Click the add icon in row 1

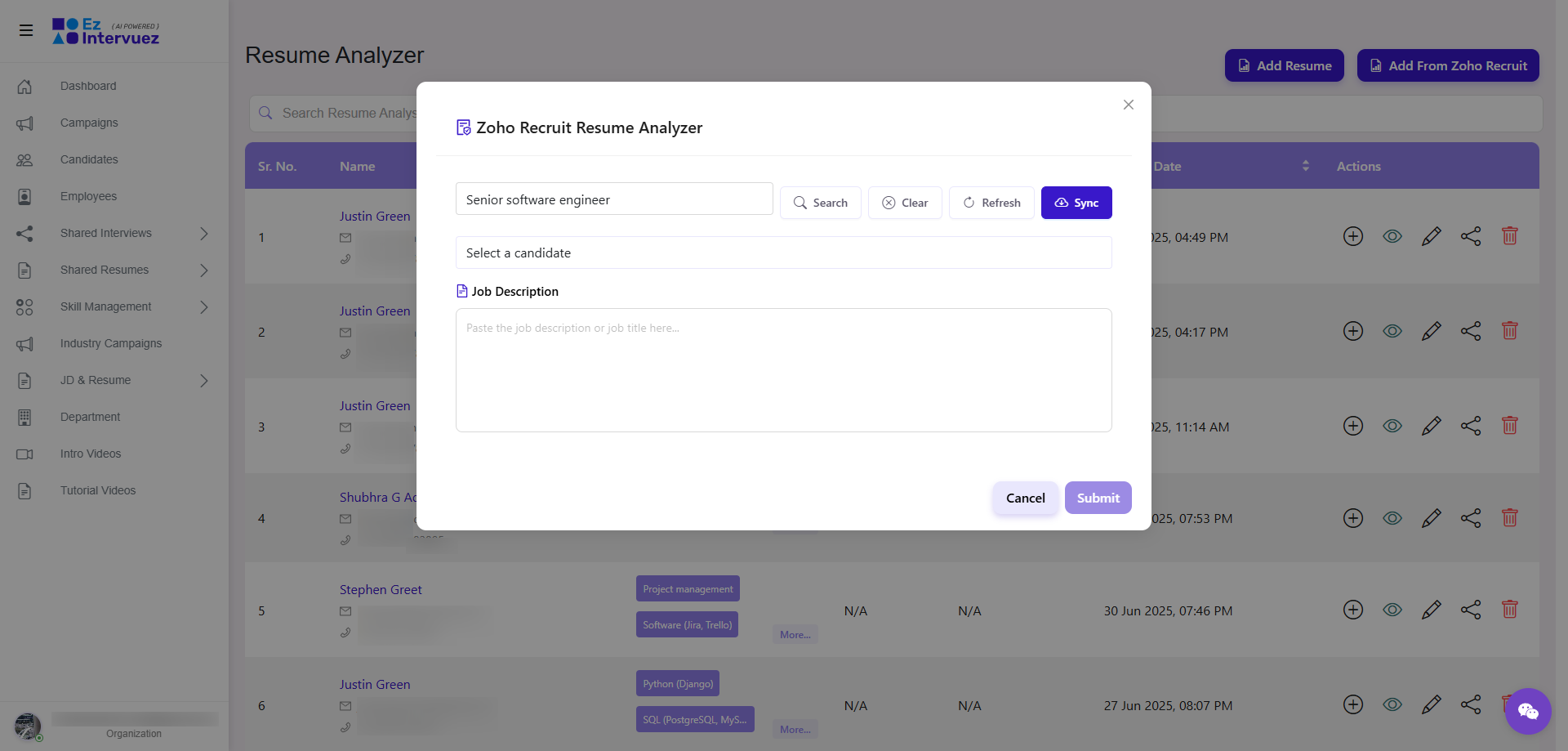pos(1353,237)
